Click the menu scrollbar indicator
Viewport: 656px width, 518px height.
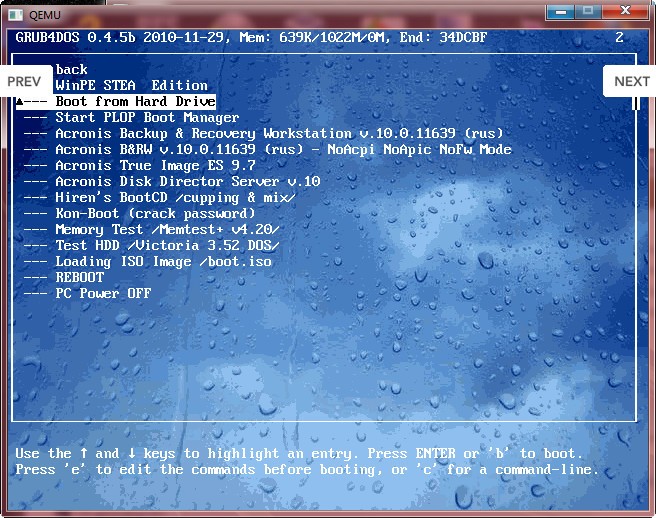(x=636, y=103)
